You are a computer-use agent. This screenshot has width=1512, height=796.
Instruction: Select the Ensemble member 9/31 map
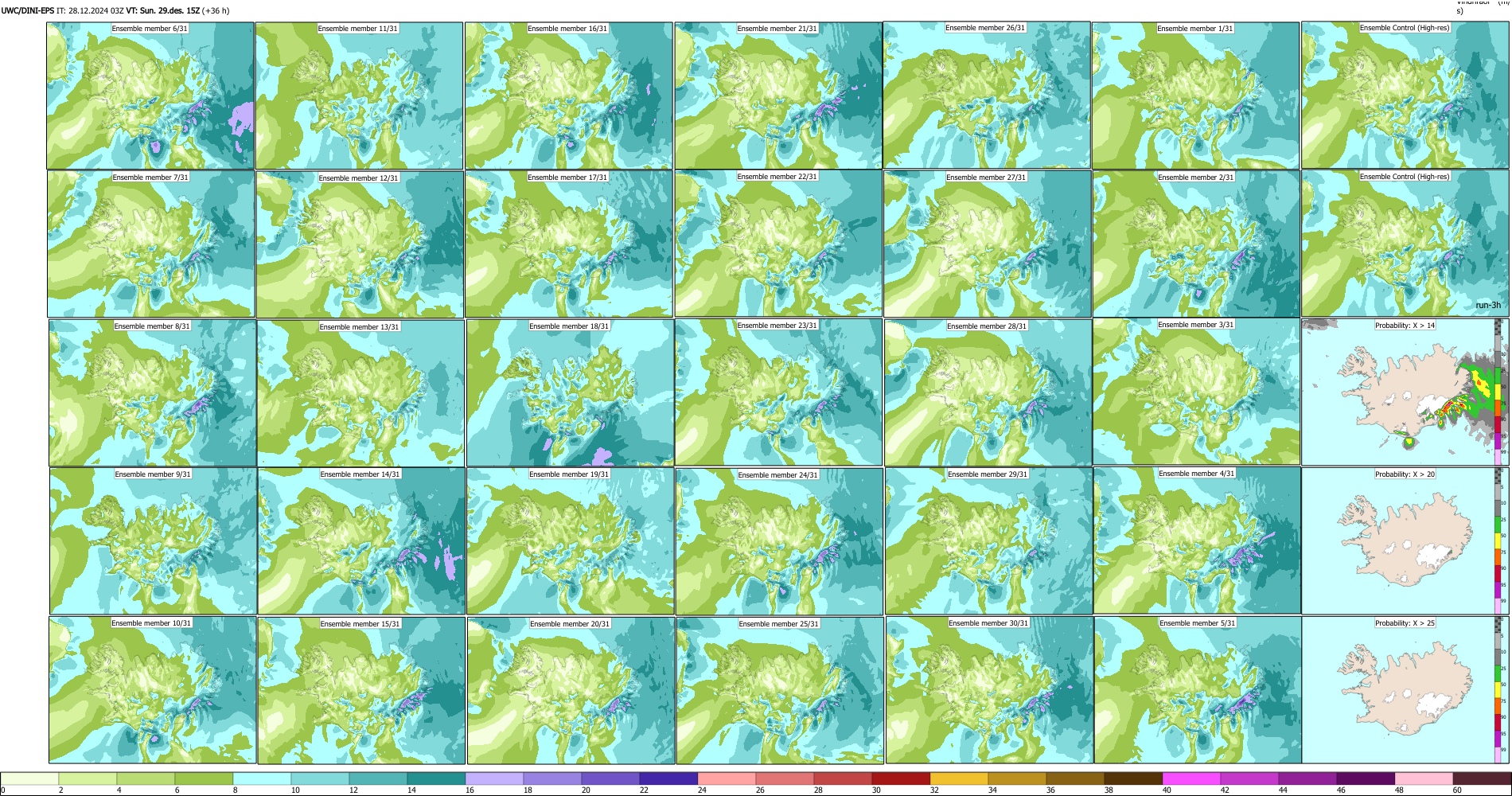153,540
